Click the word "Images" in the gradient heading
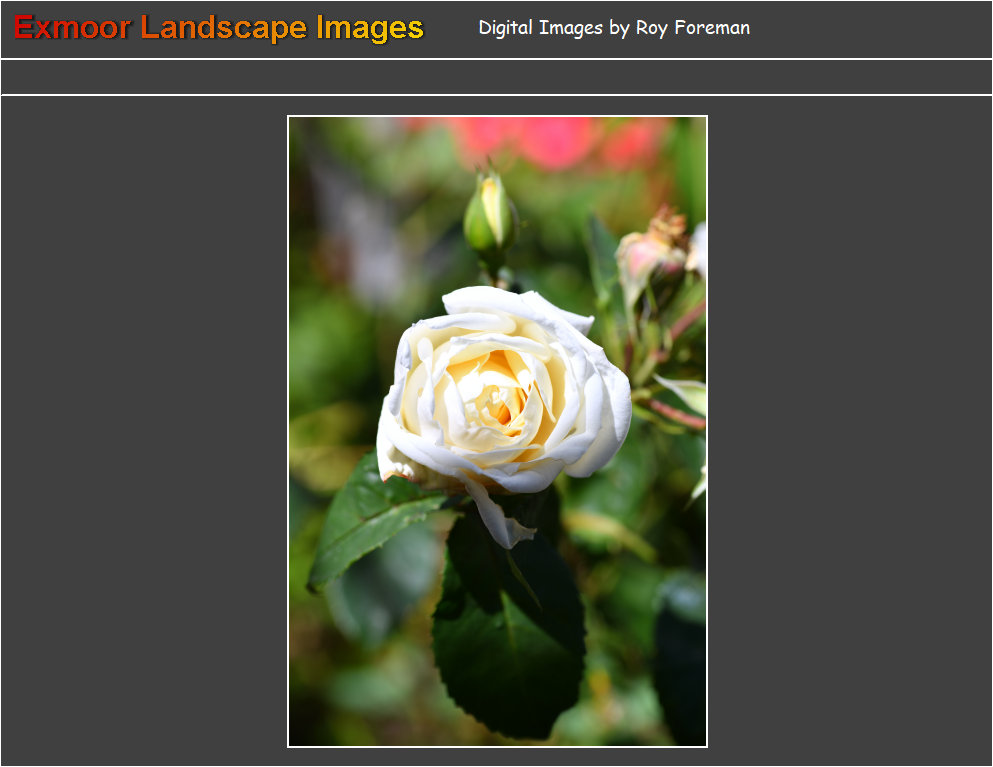 click(x=369, y=28)
